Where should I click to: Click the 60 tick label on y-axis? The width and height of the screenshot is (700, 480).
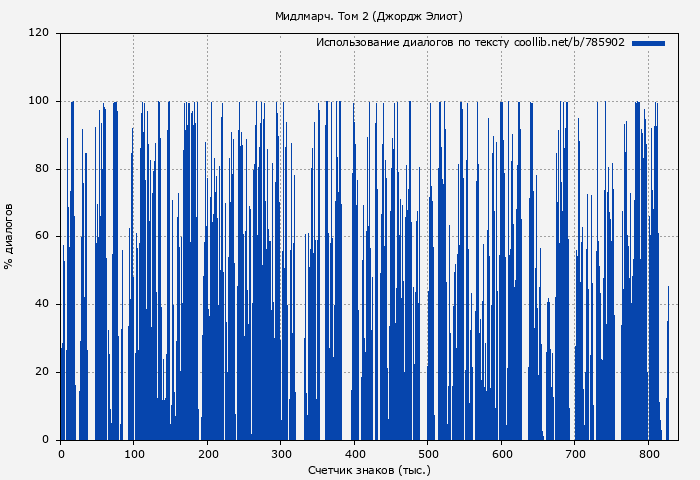pyautogui.click(x=42, y=236)
